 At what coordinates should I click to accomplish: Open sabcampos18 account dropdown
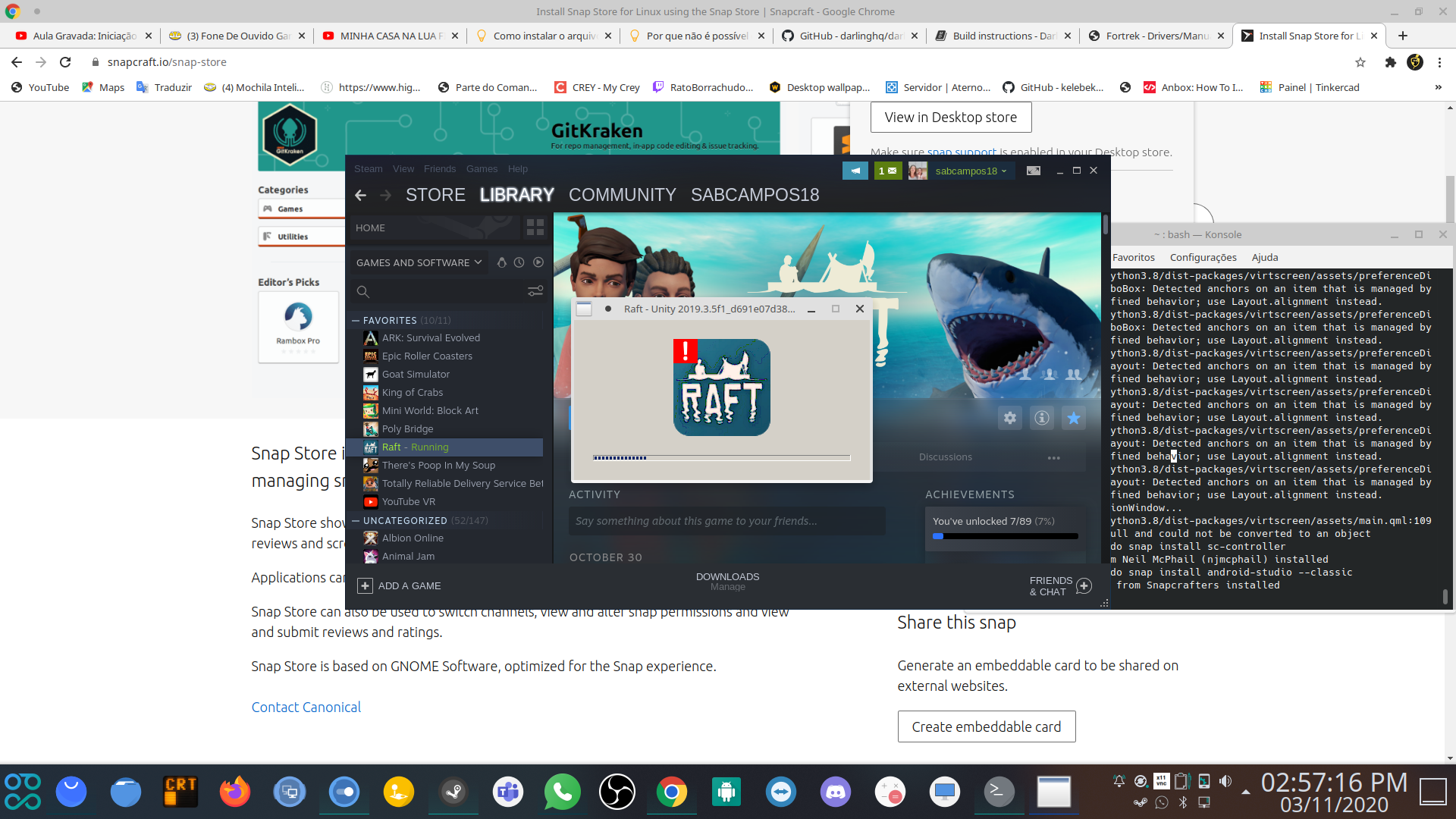point(971,171)
